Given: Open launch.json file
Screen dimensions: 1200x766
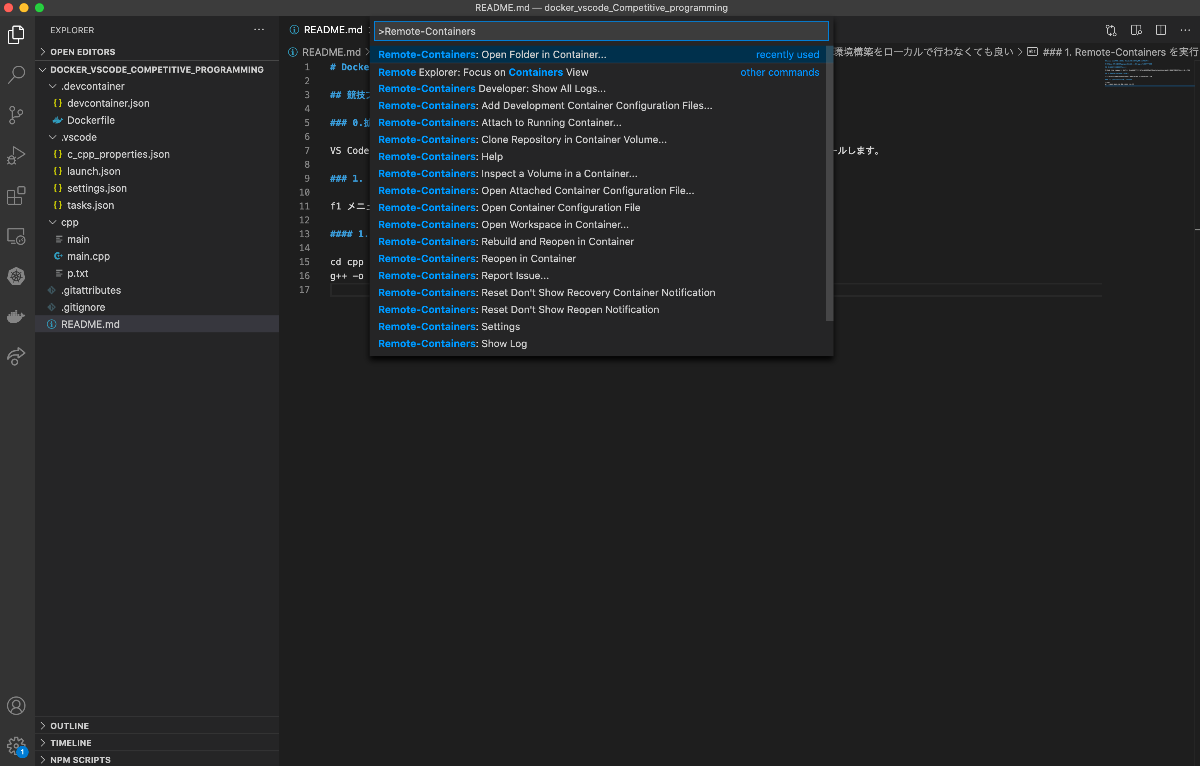Looking at the screenshot, I should (x=157, y=171).
